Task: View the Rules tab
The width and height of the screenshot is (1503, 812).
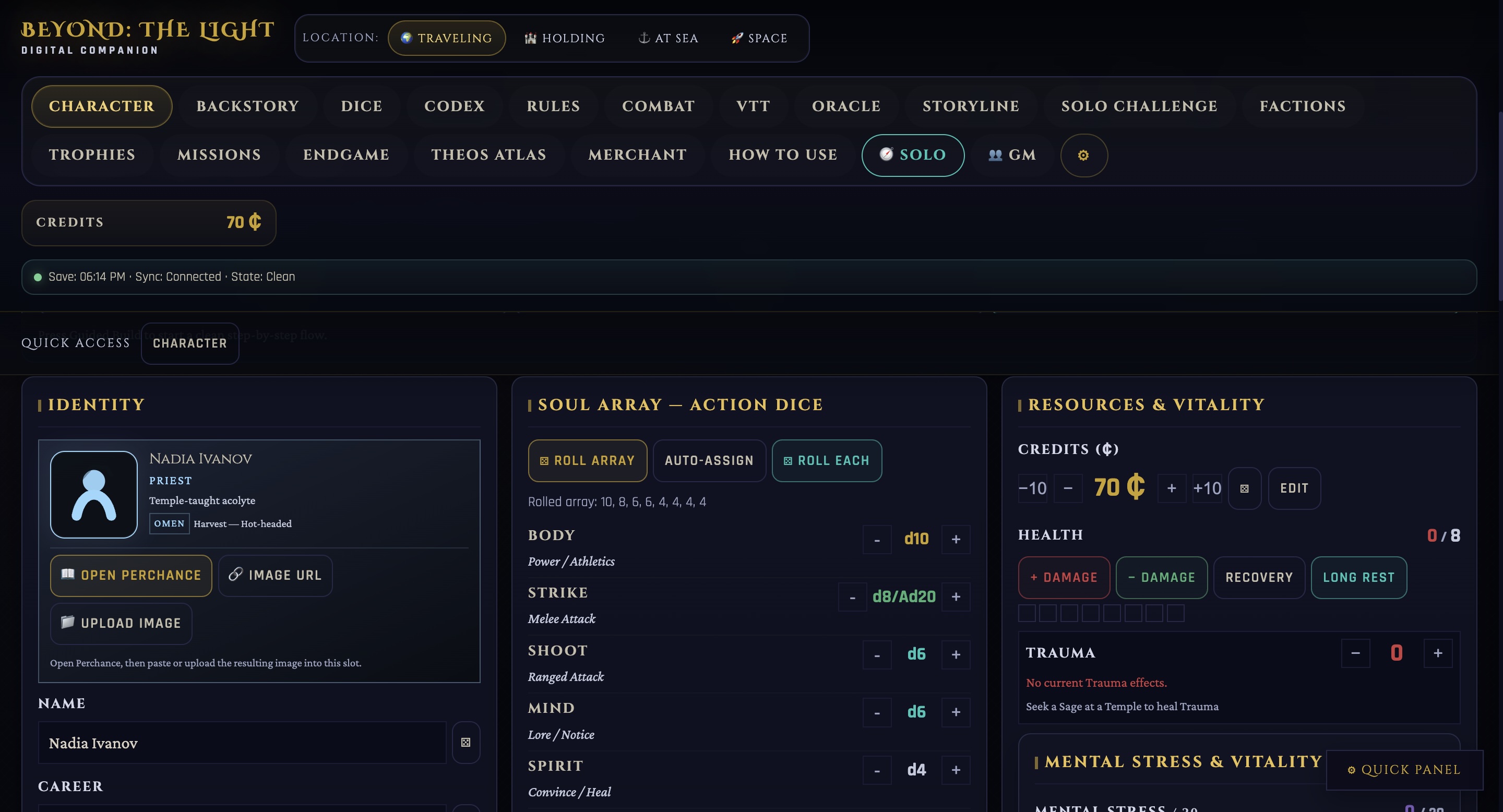Action: click(x=553, y=106)
